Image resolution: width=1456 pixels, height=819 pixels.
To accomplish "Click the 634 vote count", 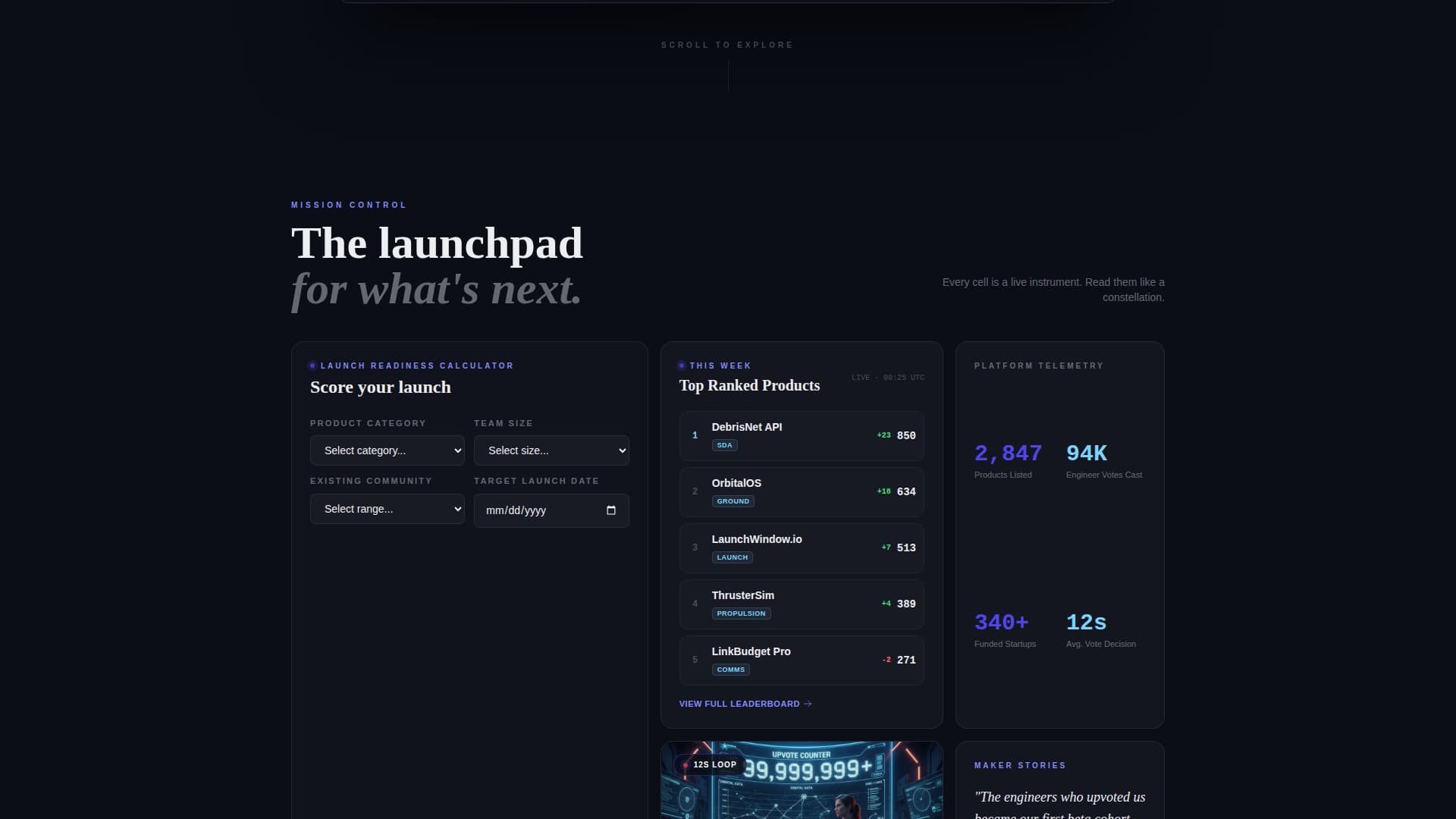I will click(906, 492).
